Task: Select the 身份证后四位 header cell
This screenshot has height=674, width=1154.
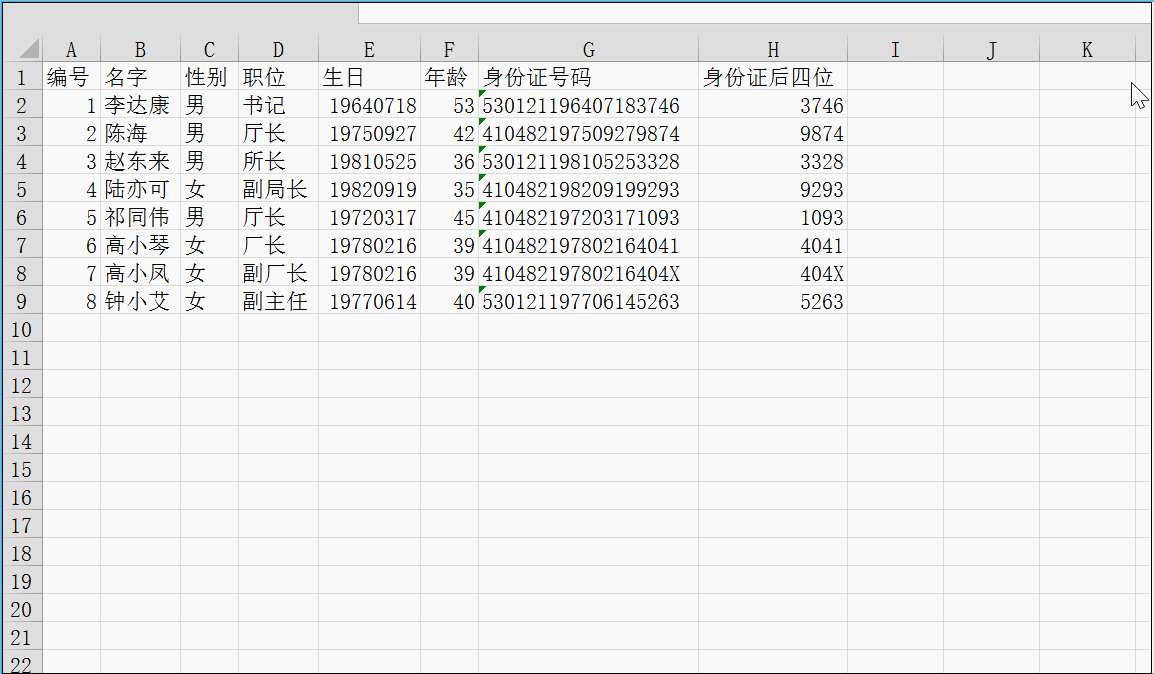Action: (x=773, y=76)
